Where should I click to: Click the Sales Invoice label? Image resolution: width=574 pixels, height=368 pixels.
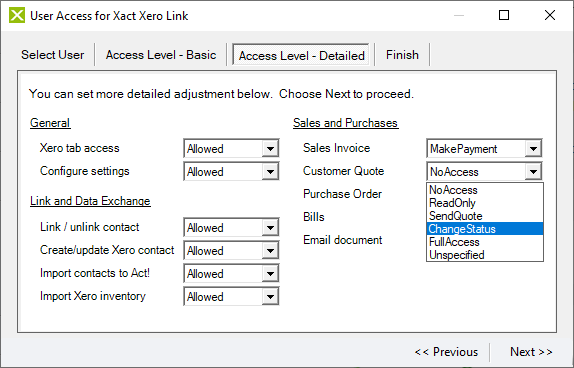click(x=336, y=148)
